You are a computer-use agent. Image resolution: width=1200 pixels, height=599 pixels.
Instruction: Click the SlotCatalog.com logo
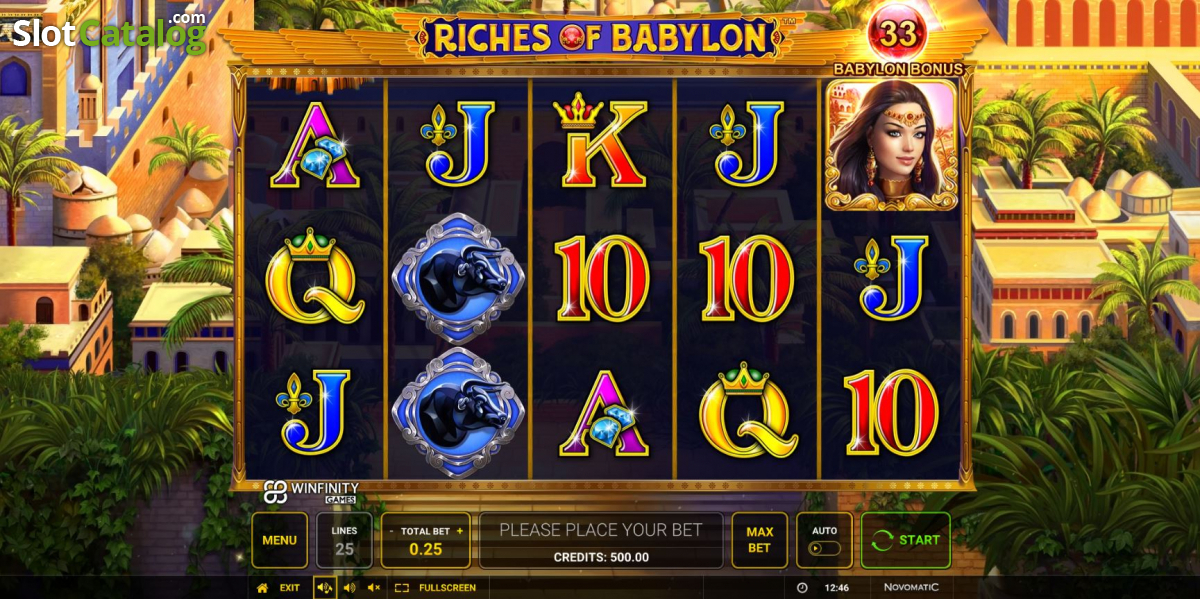tap(109, 30)
